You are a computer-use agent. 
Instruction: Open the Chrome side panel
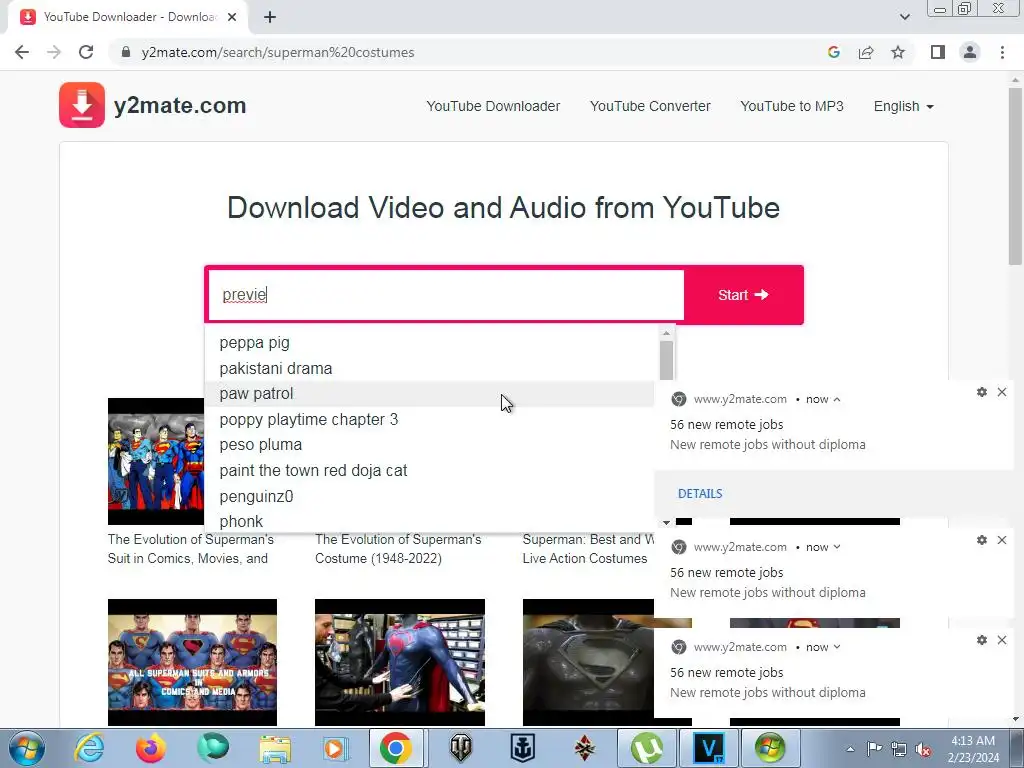click(x=938, y=52)
